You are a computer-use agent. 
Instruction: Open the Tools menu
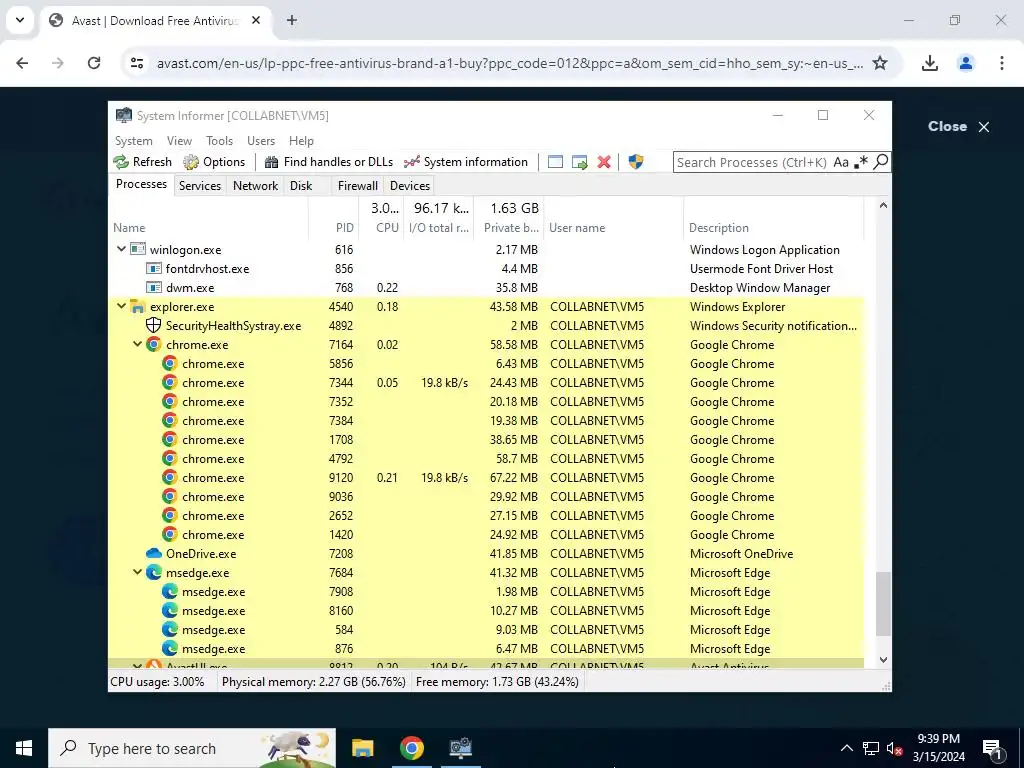pos(219,141)
